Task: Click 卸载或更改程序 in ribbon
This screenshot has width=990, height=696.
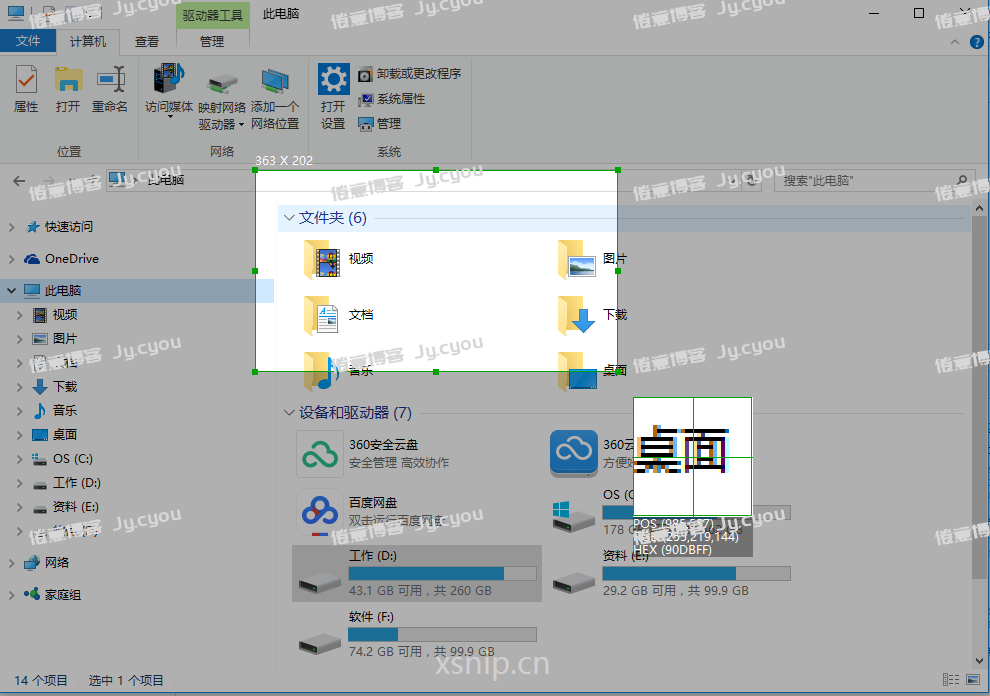Action: point(410,74)
